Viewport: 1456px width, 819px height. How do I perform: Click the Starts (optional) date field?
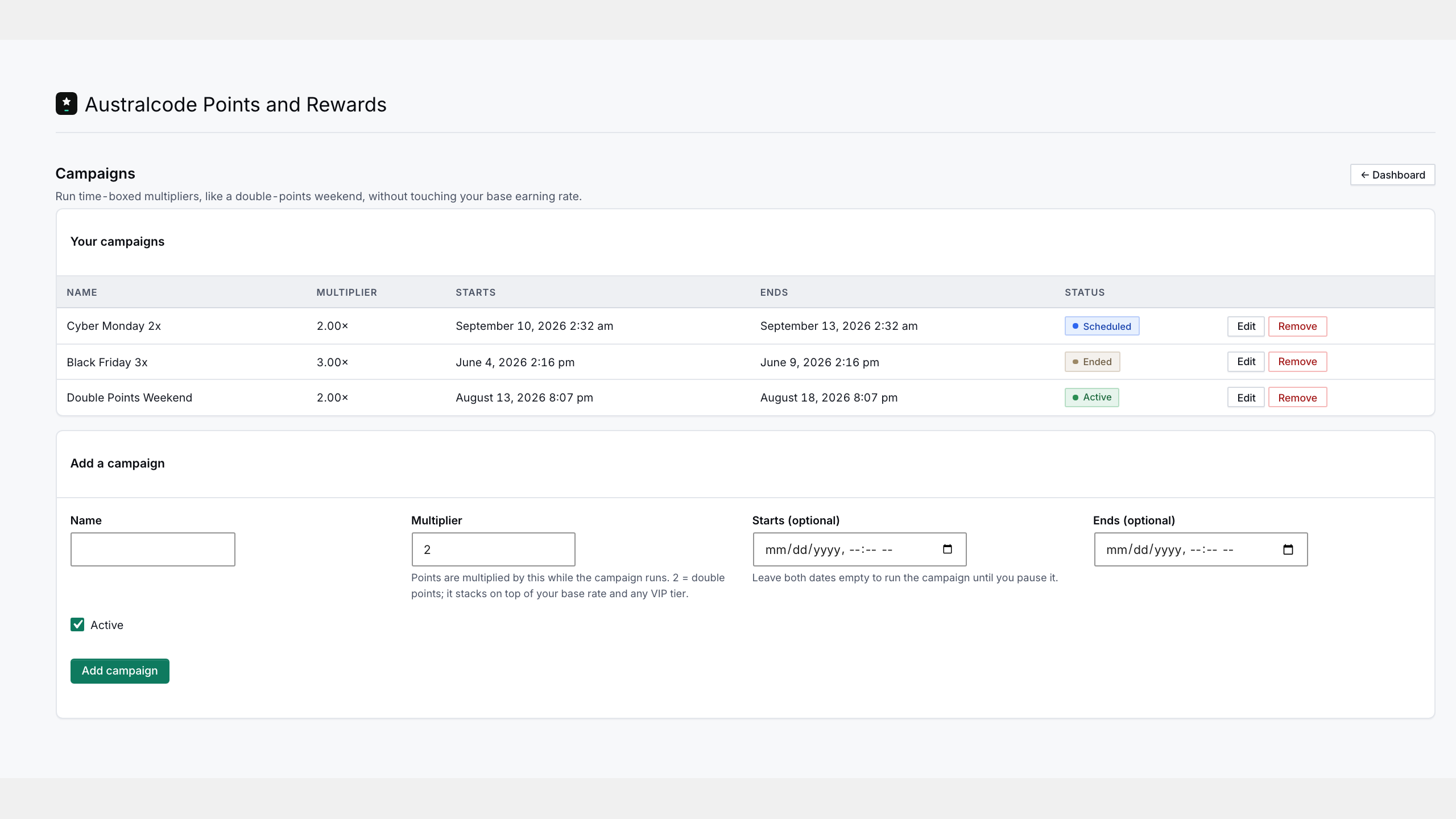pos(859,549)
